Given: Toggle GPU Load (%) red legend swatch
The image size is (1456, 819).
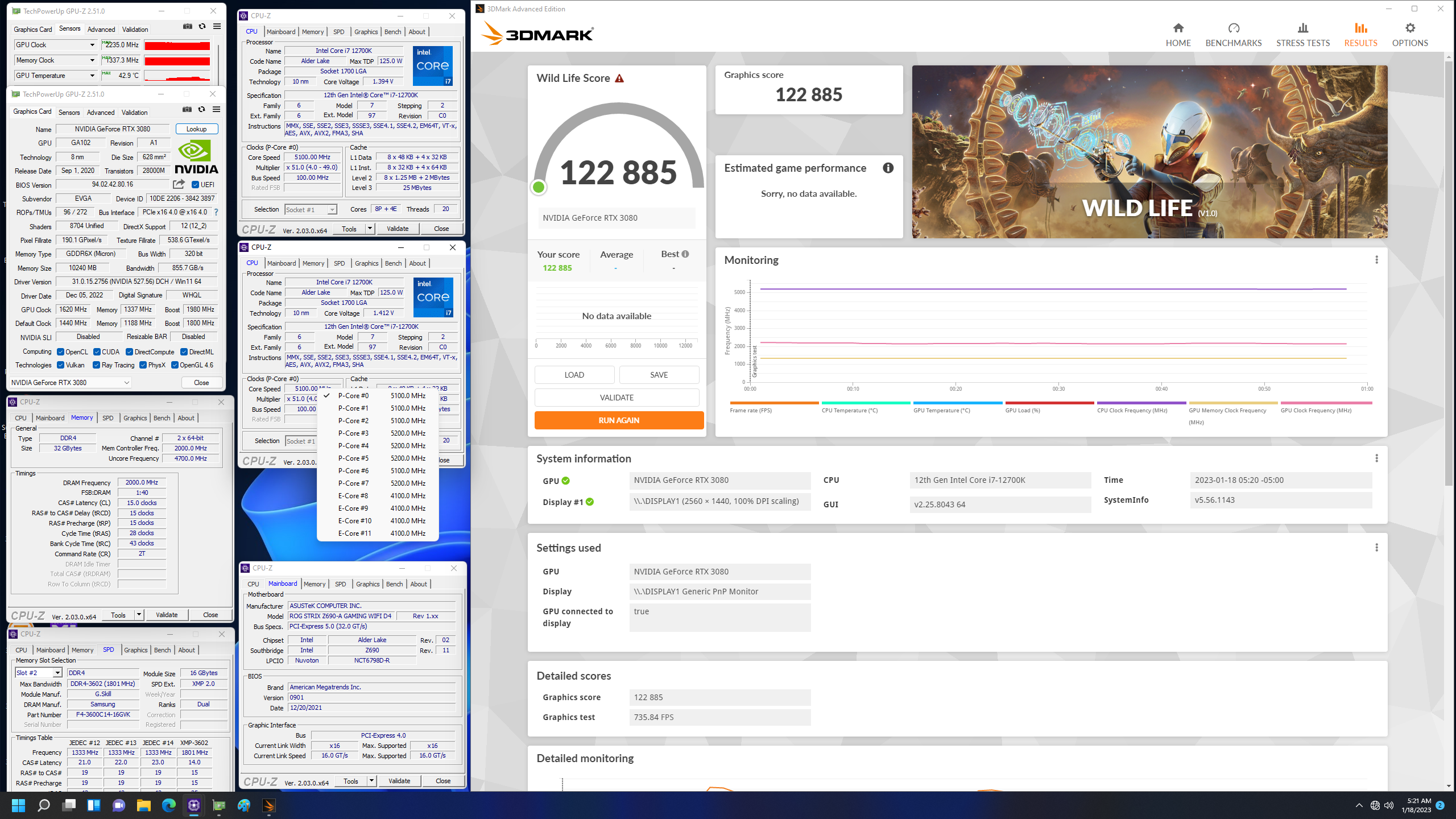Looking at the screenshot, I should click(1049, 403).
